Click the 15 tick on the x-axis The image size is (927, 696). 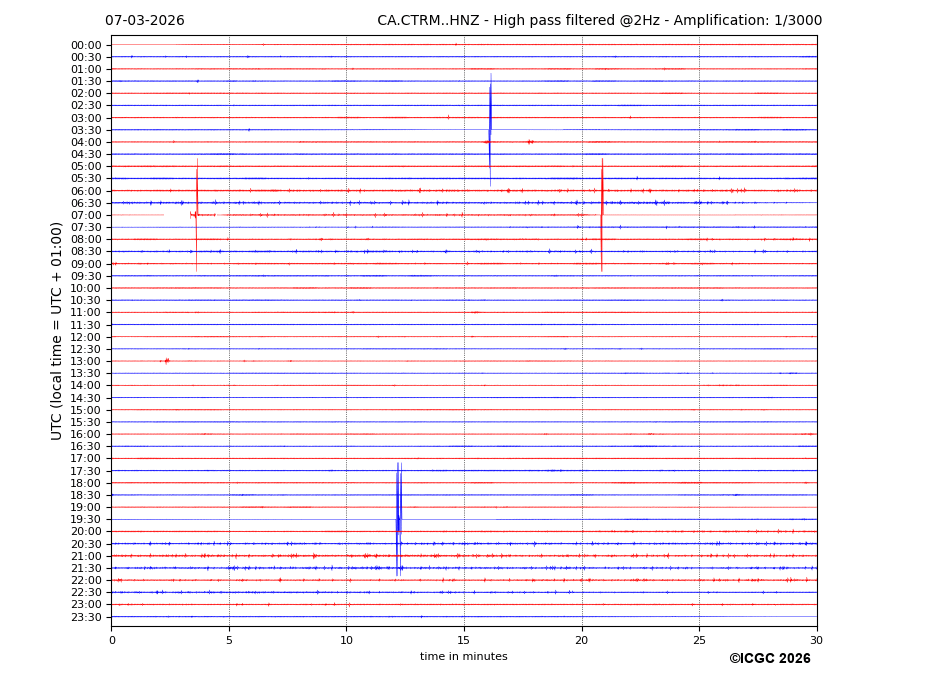click(x=464, y=640)
